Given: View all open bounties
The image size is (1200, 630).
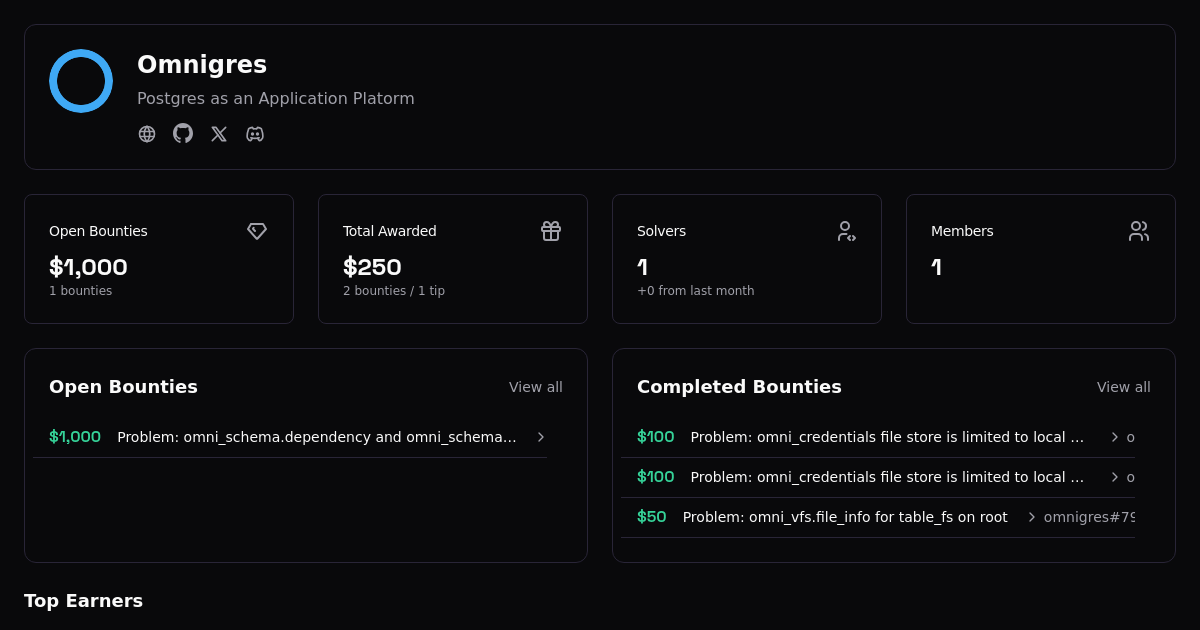Looking at the screenshot, I should 535,387.
